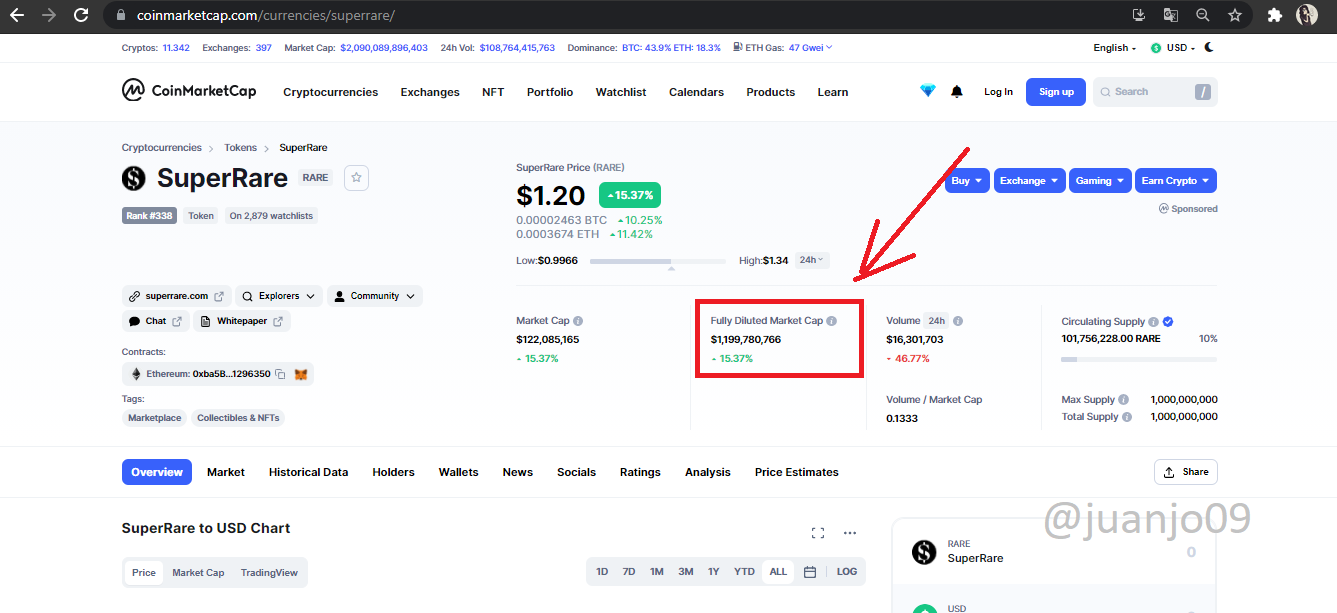Screen dimensions: 1337x613
Task: Expand the Explorers dropdown
Action: tap(279, 296)
